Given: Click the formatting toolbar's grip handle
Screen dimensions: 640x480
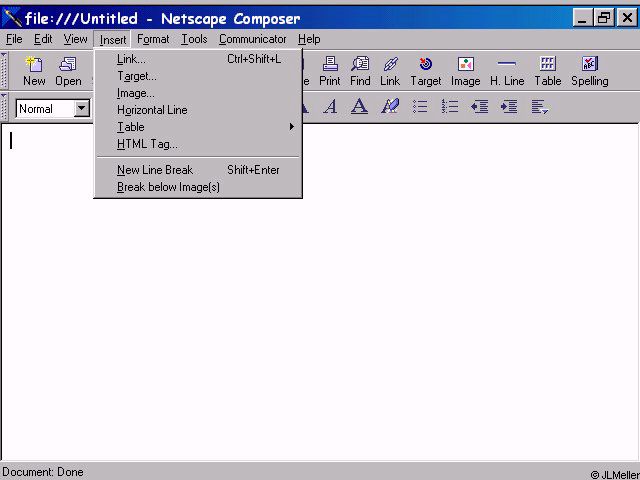Looking at the screenshot, I should [x=4, y=107].
